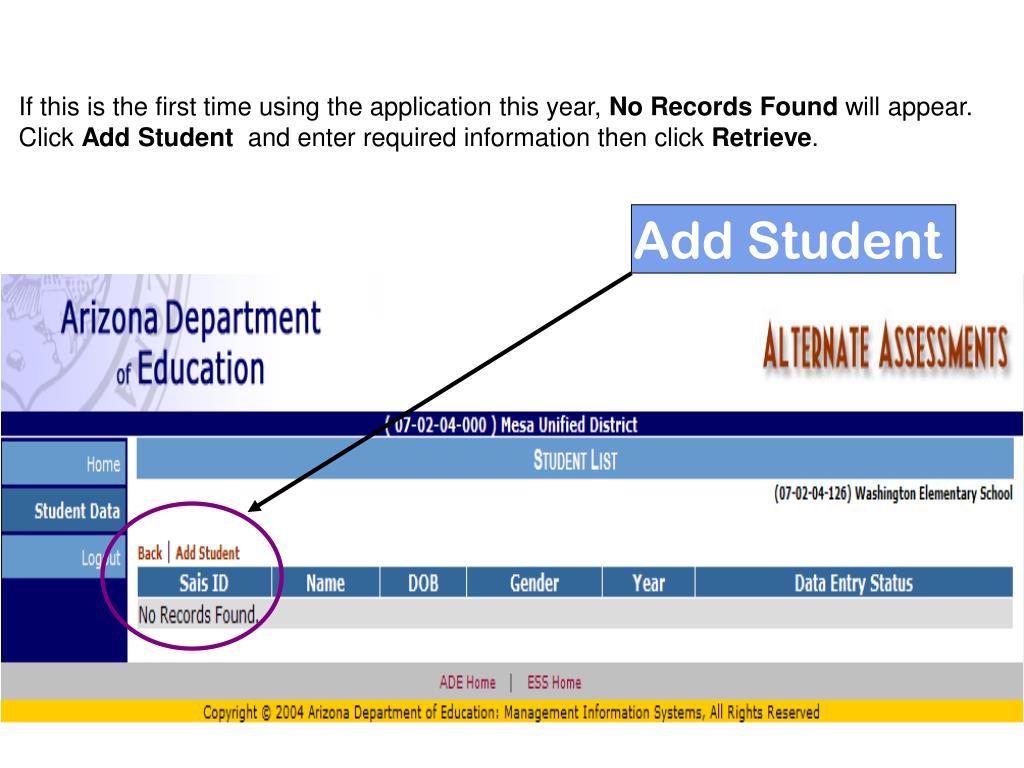Click the Add Student link
The width and height of the screenshot is (1024, 768).
pyautogui.click(x=208, y=553)
